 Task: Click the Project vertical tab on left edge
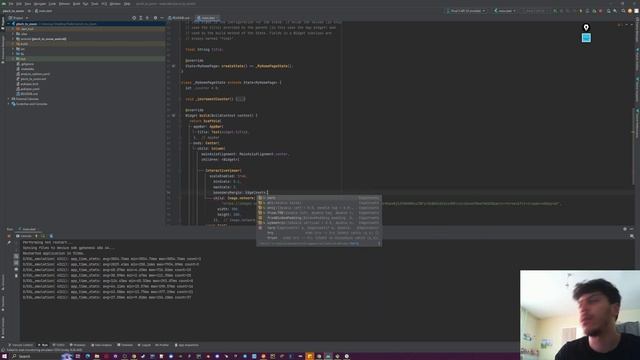[x=2, y=22]
